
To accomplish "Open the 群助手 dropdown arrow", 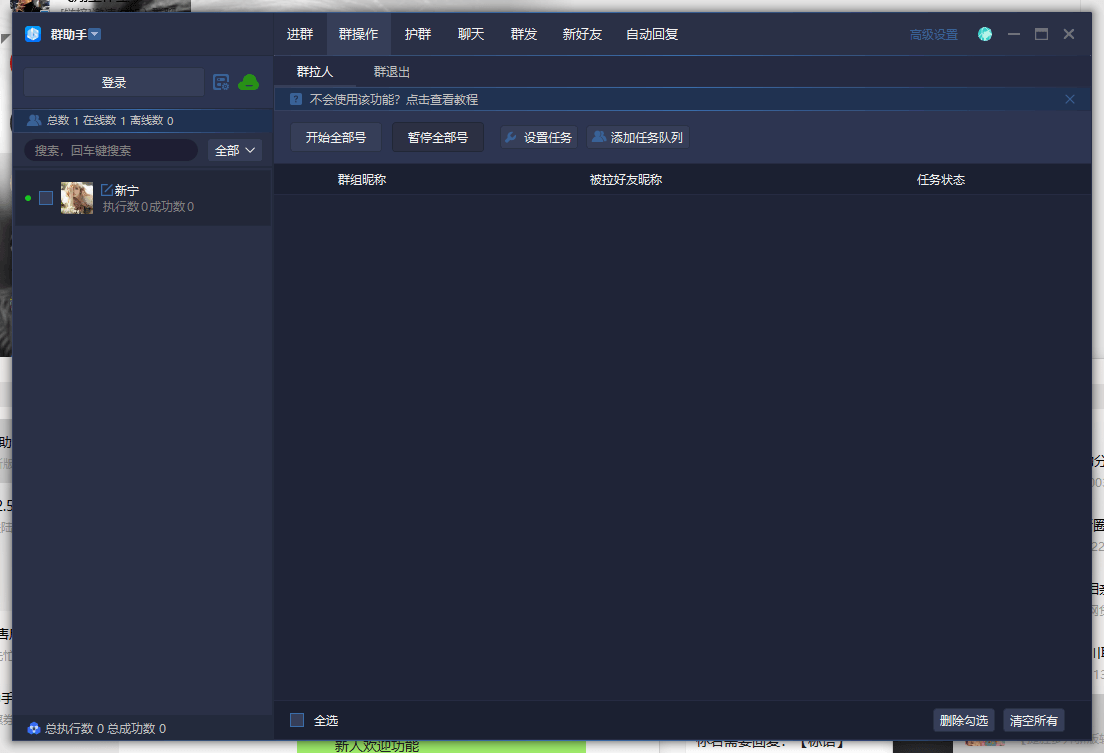I will pyautogui.click(x=95, y=34).
